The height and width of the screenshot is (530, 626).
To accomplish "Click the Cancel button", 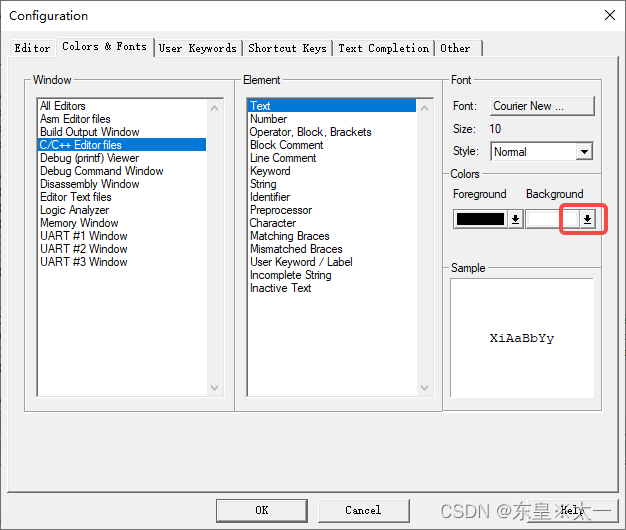I will click(363, 510).
